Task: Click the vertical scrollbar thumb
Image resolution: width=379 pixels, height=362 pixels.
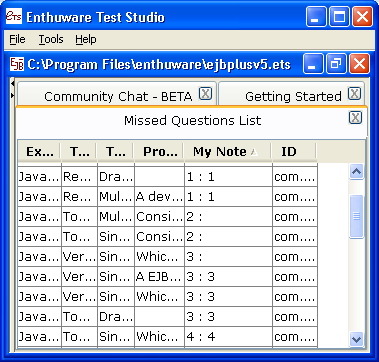Action: click(356, 216)
